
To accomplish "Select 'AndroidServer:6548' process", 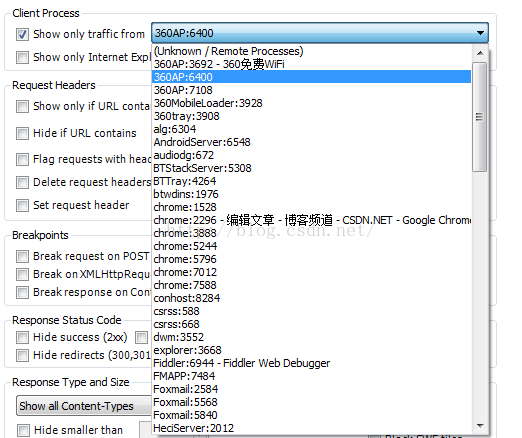I will pyautogui.click(x=312, y=142).
